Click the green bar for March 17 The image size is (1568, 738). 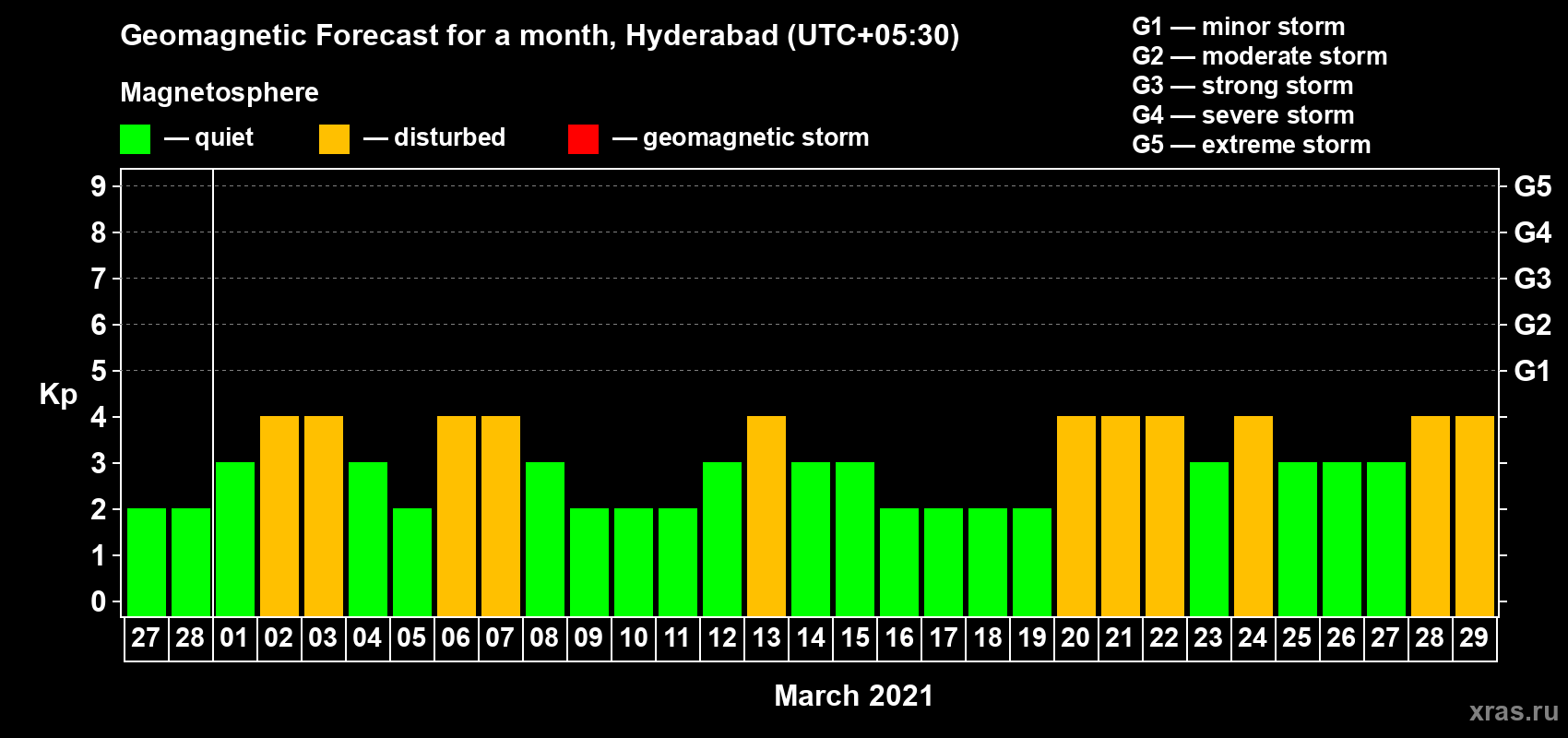(944, 562)
